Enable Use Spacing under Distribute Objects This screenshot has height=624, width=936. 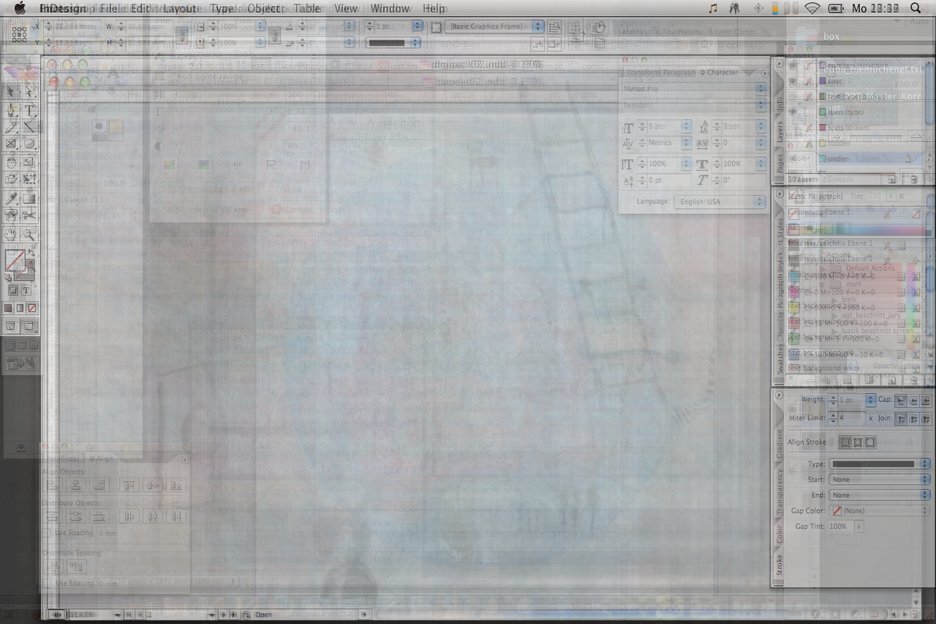(48, 533)
